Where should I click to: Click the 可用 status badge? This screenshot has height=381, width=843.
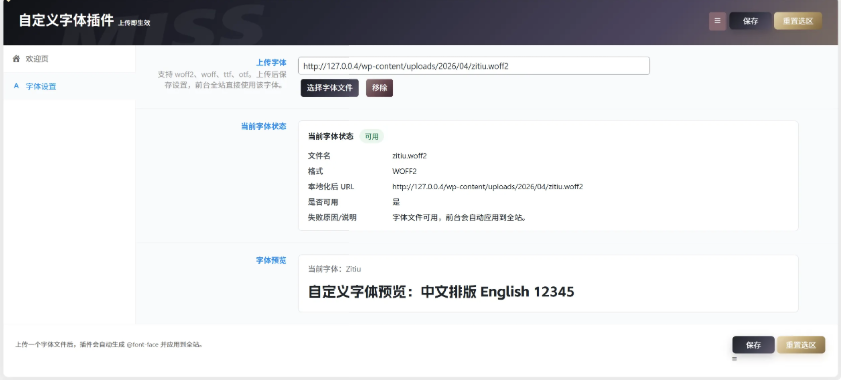coord(372,136)
